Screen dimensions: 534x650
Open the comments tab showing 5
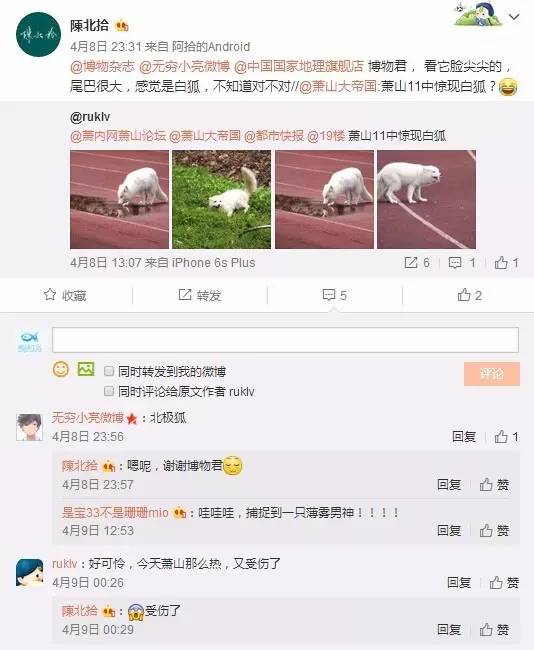[335, 295]
